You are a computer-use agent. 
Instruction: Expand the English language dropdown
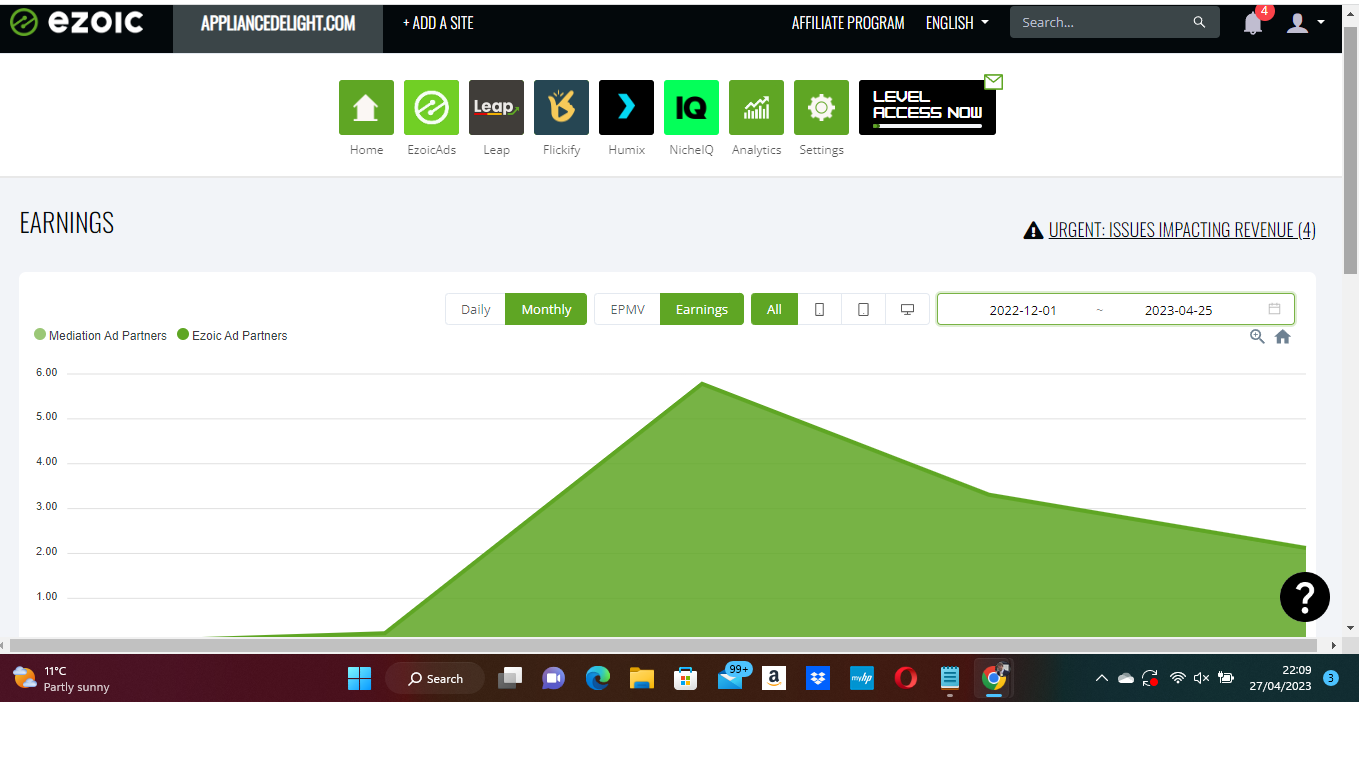point(957,23)
